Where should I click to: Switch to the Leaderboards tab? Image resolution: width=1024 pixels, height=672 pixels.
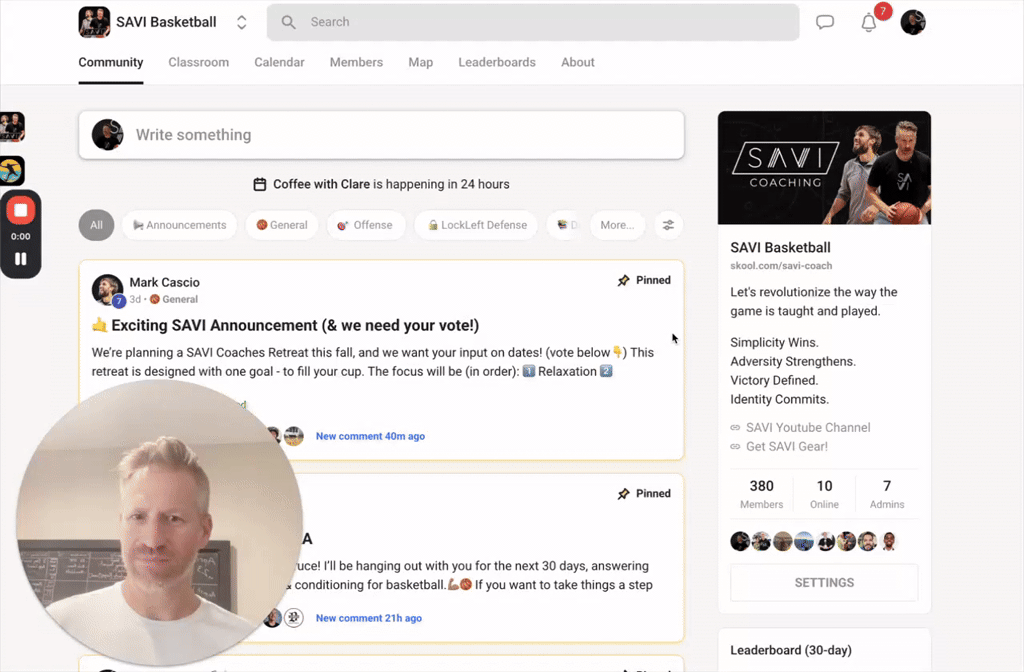(x=497, y=62)
